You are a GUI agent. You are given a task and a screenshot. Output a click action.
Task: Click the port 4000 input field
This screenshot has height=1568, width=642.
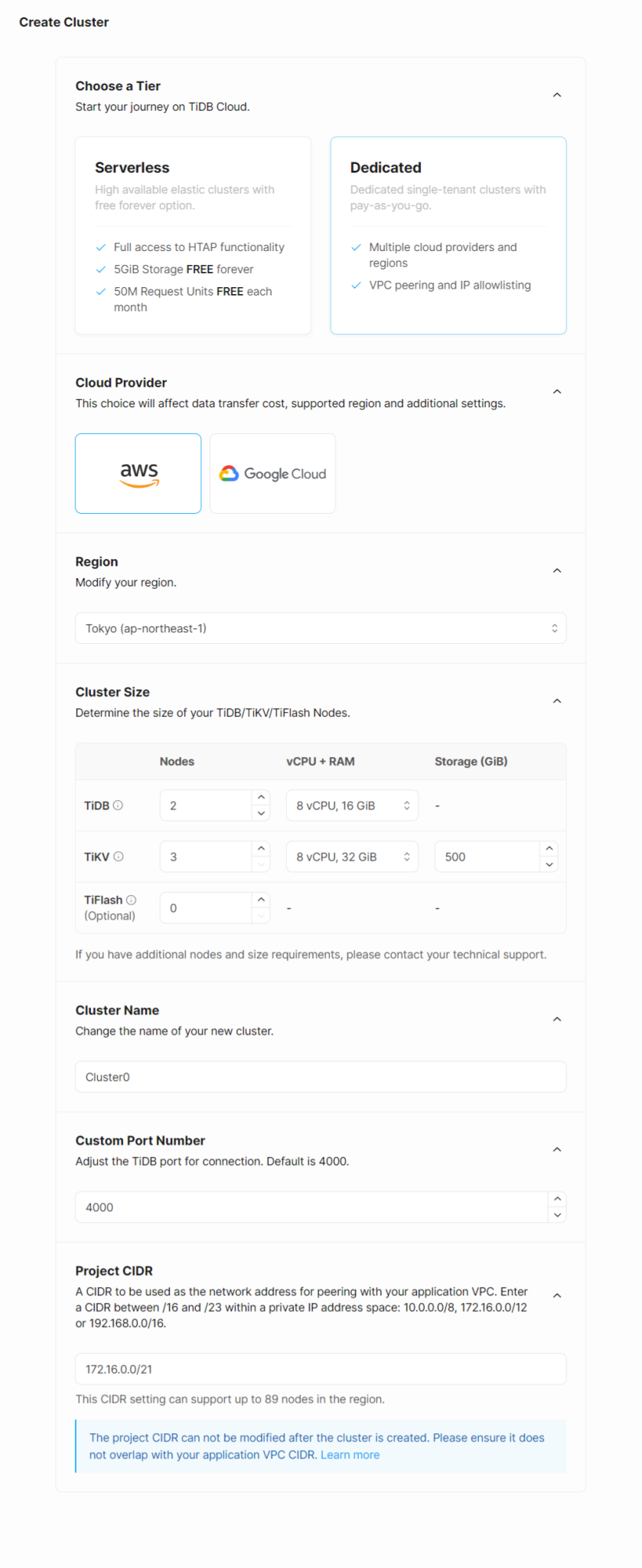point(311,1207)
